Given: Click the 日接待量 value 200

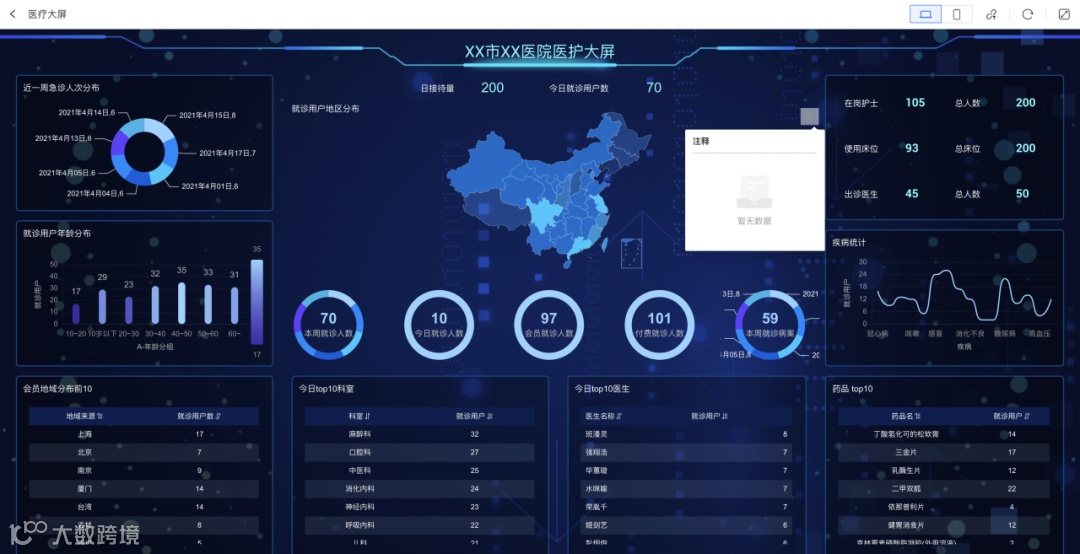Looking at the screenshot, I should pyautogui.click(x=492, y=88).
